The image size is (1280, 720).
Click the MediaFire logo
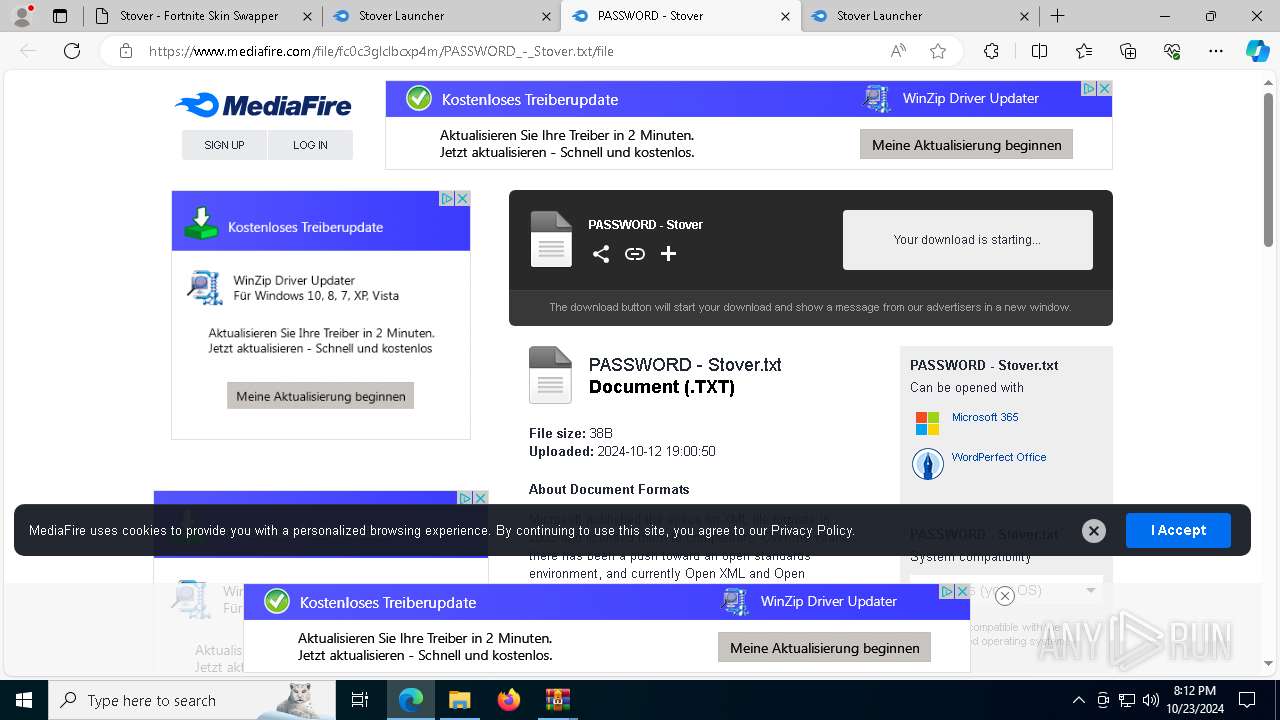[262, 105]
